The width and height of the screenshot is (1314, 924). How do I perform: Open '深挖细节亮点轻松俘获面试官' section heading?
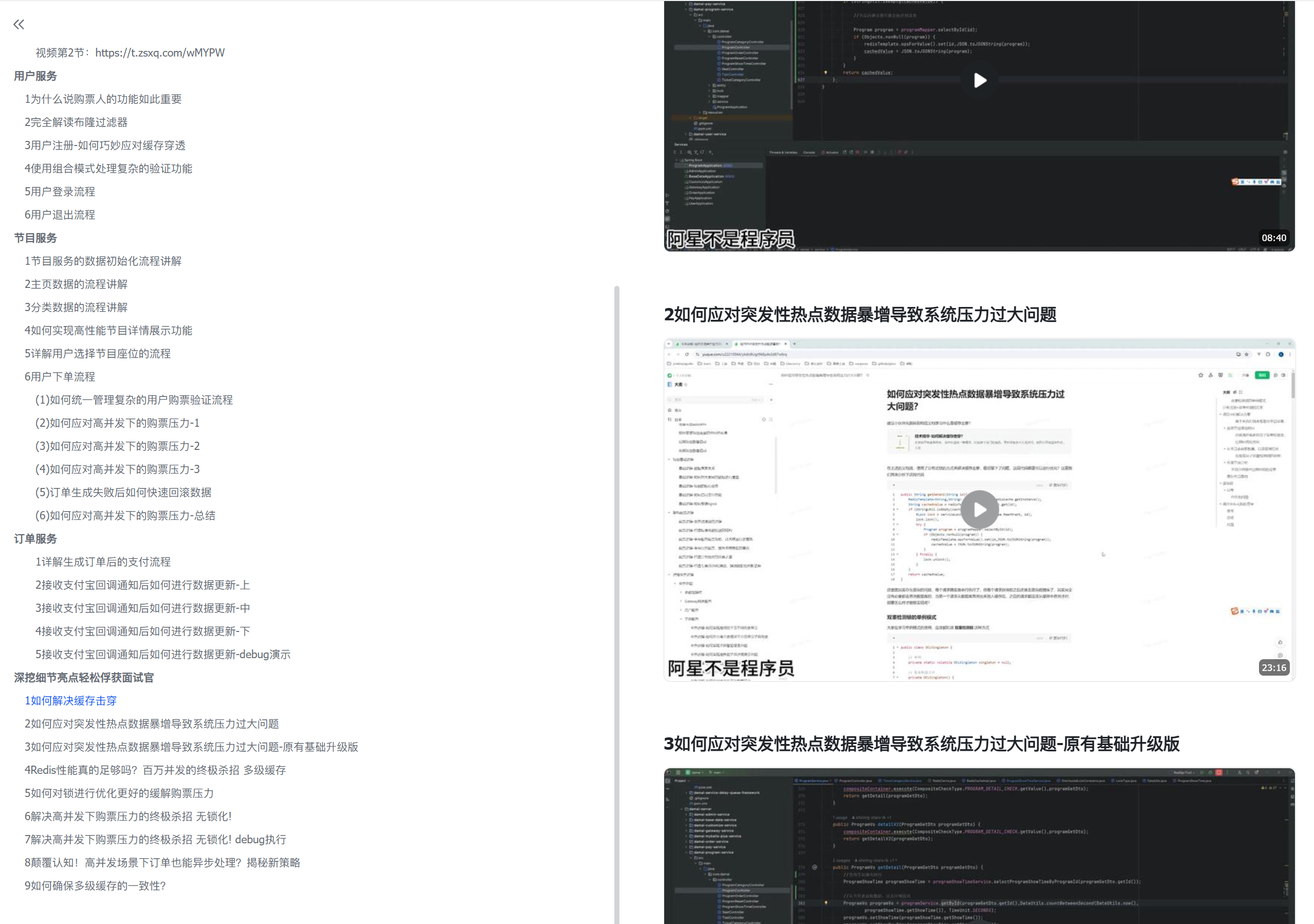pos(84,677)
